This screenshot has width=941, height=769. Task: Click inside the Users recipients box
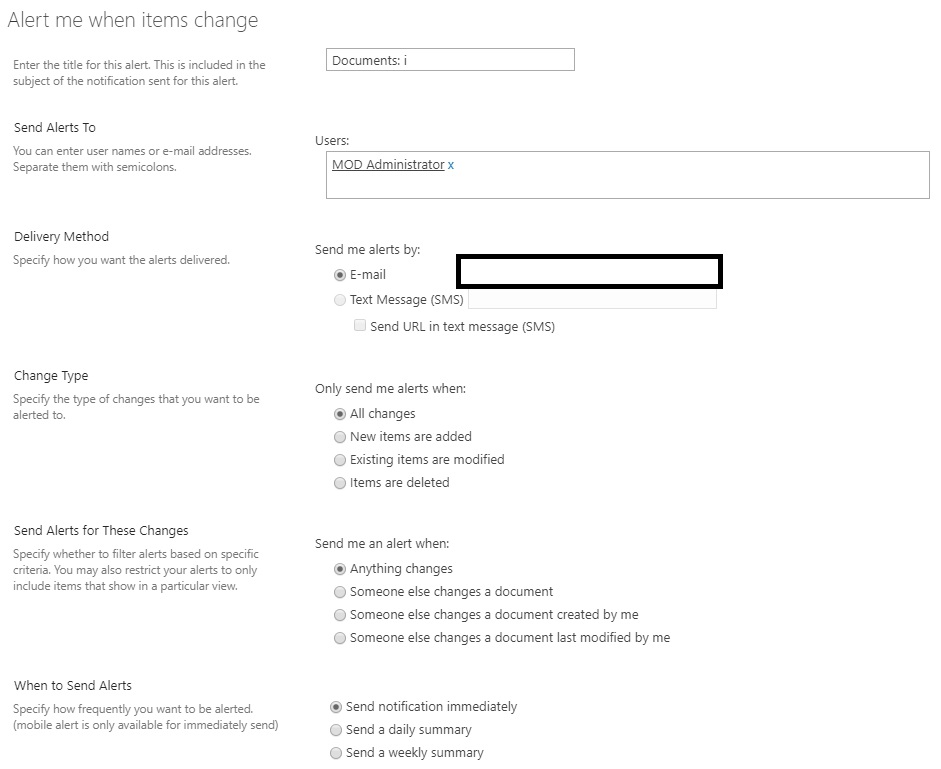[628, 175]
